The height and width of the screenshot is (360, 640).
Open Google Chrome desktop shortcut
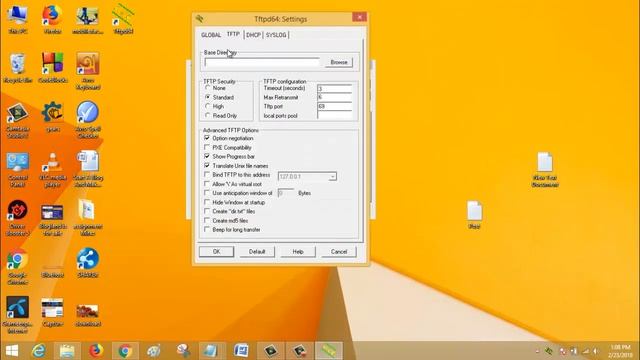point(18,267)
